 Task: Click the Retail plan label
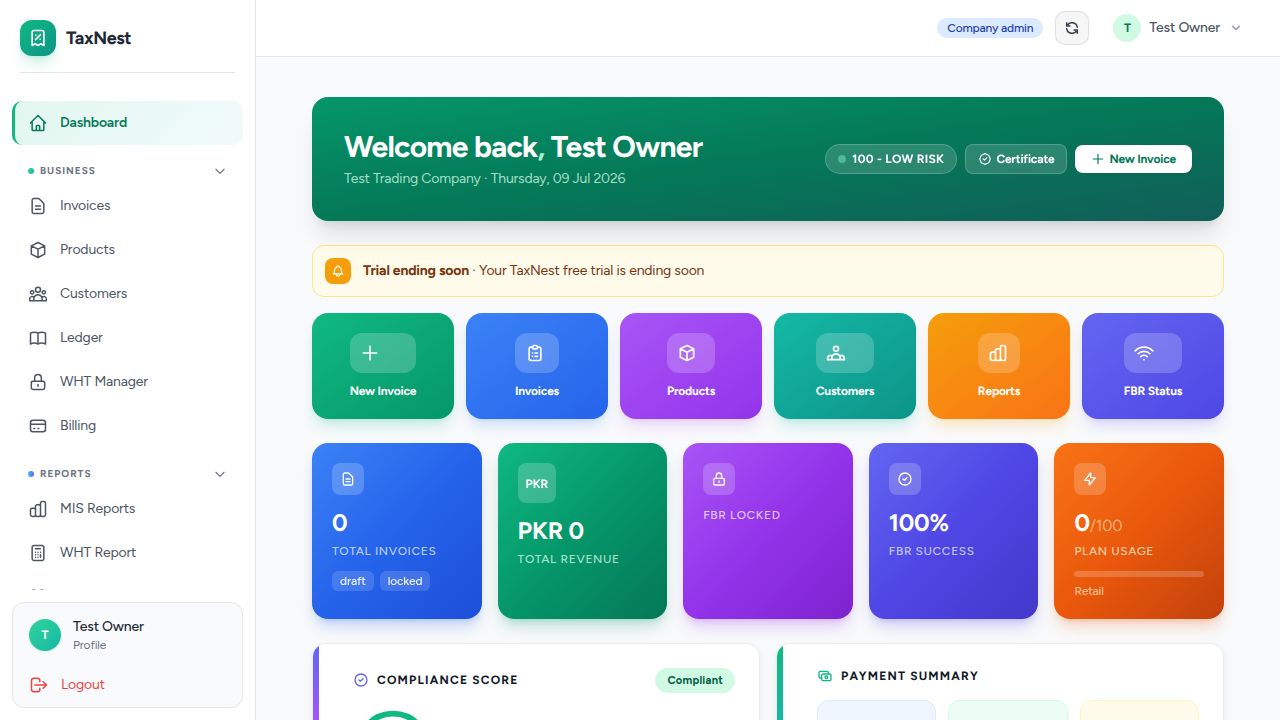coord(1089,591)
